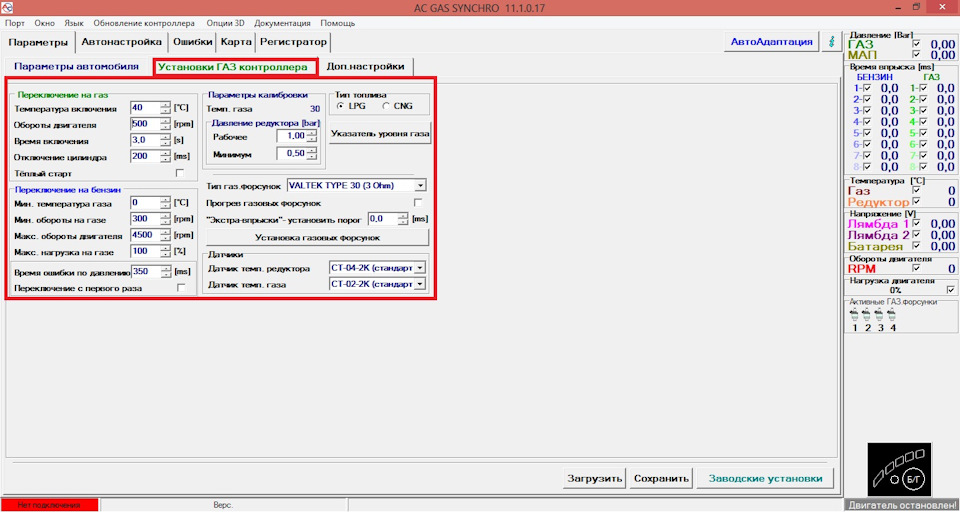
Task: Open the Окно menu
Action: pyautogui.click(x=45, y=23)
